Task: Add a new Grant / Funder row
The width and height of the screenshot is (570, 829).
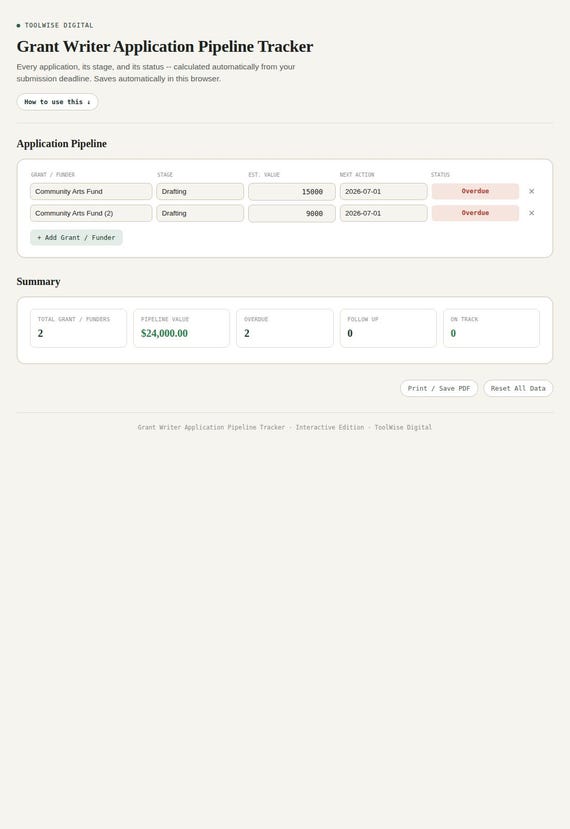Action: pos(76,238)
